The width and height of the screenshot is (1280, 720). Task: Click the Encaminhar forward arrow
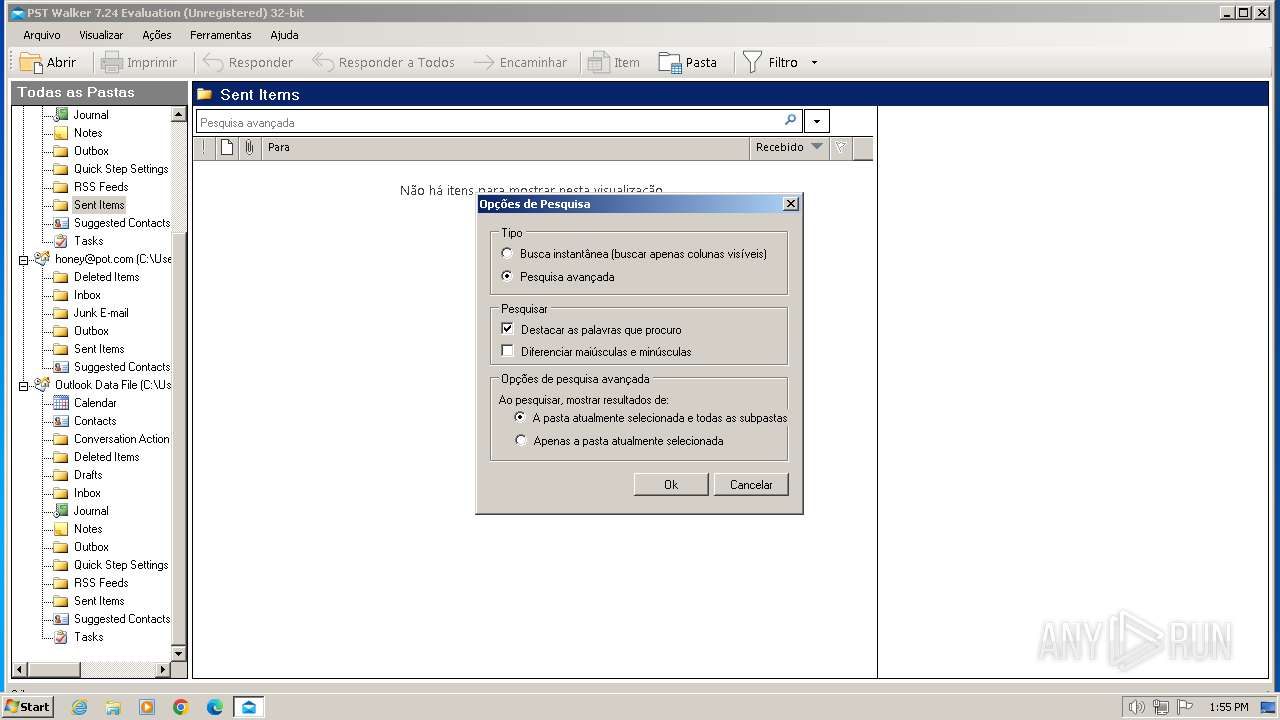point(484,62)
